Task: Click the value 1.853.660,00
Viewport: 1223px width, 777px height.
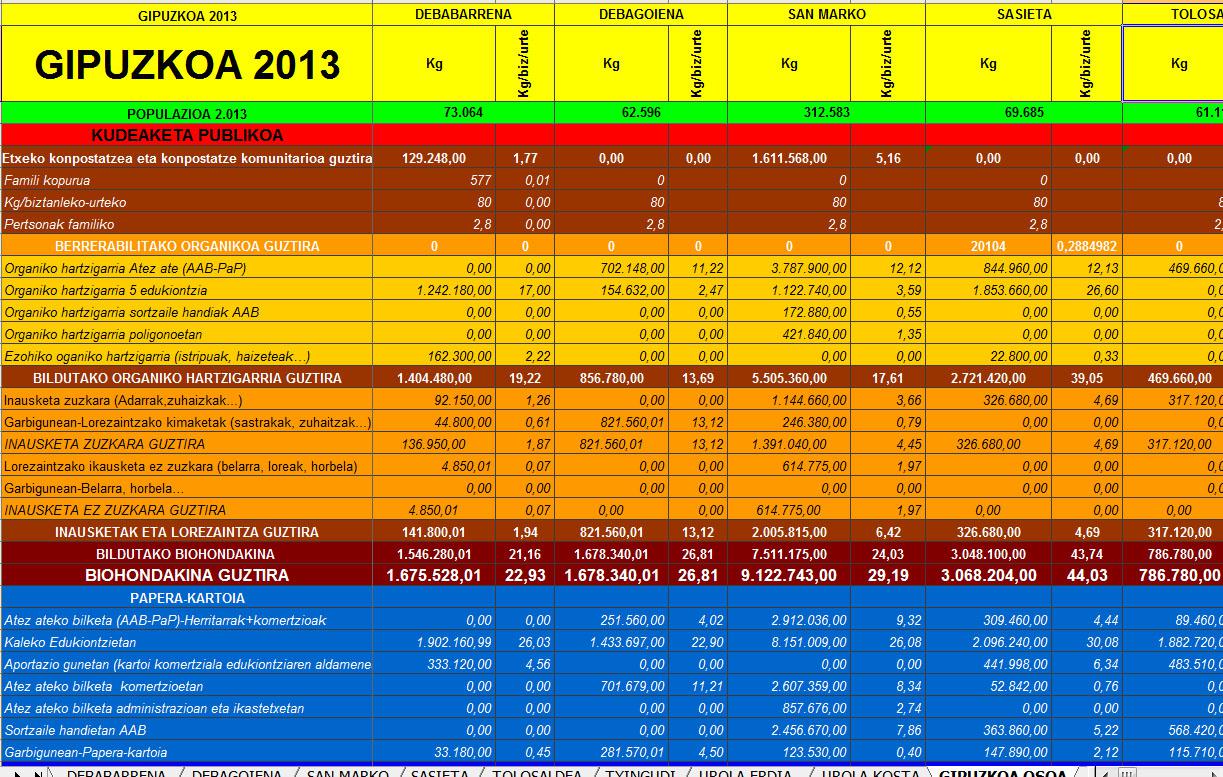Action: [x=988, y=290]
